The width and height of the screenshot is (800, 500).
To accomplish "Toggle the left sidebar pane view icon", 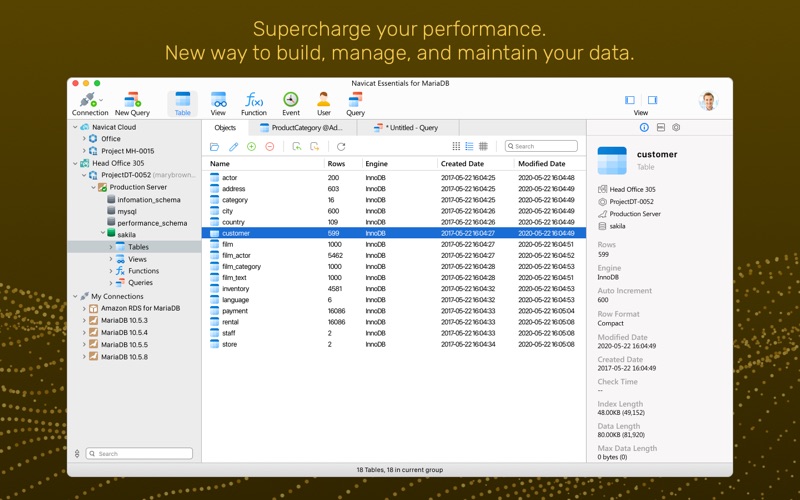I will pyautogui.click(x=630, y=100).
